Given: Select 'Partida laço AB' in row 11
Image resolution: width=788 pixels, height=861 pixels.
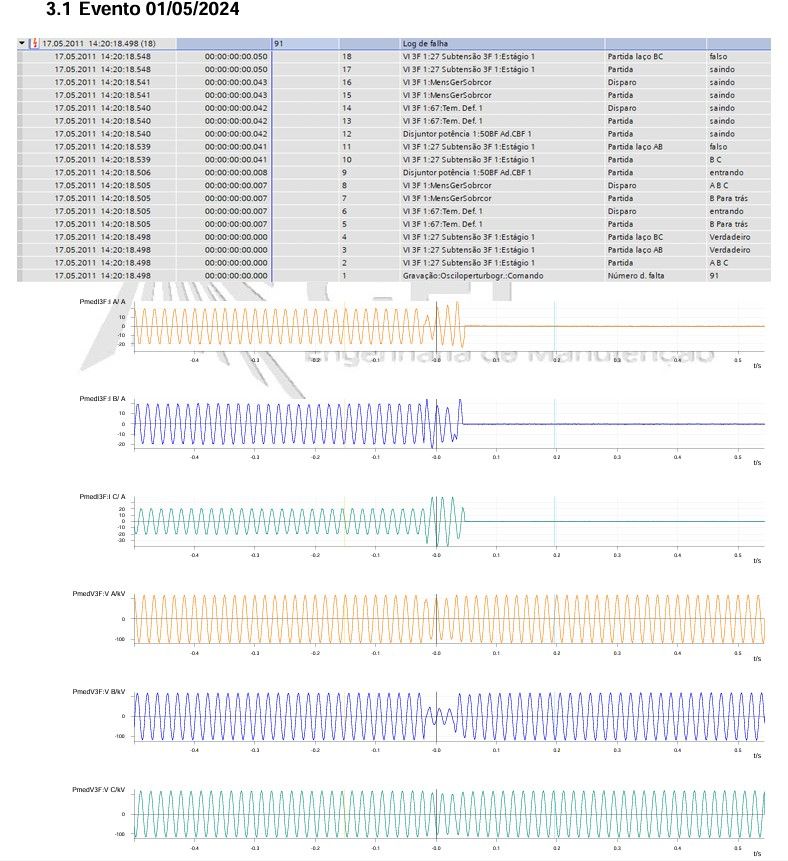Looking at the screenshot, I should tap(635, 147).
